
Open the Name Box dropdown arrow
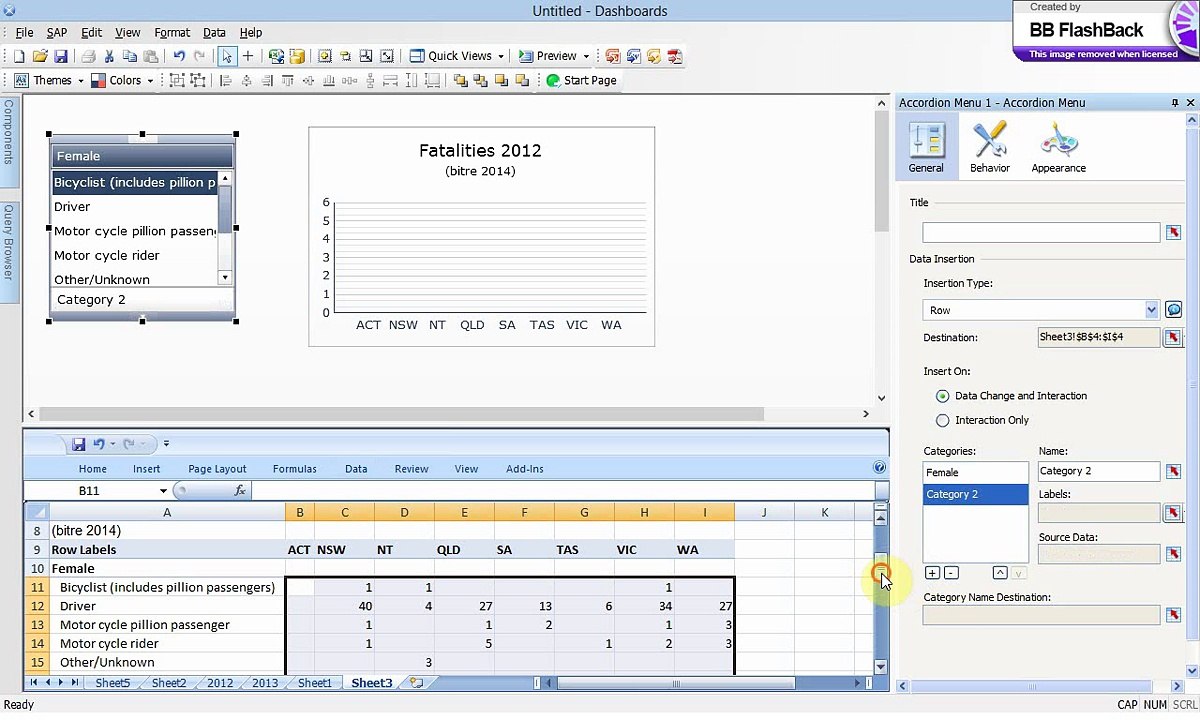click(163, 491)
